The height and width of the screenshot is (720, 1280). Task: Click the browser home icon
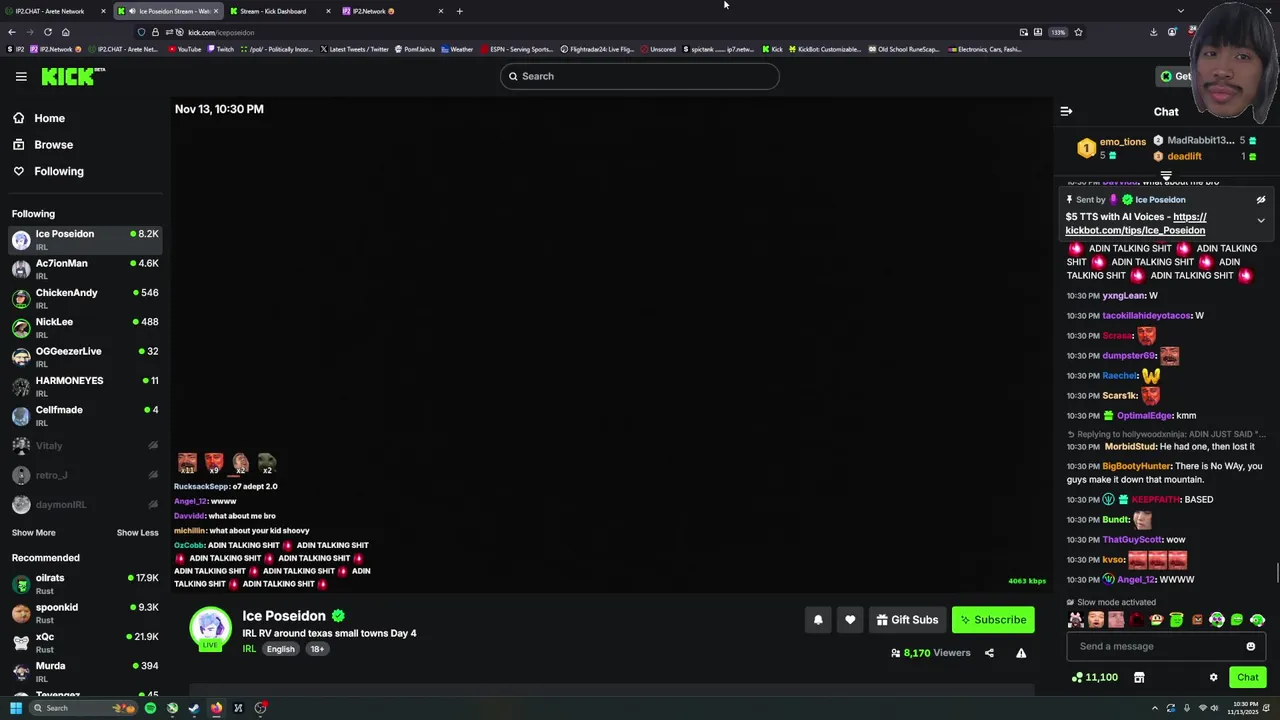(x=65, y=32)
